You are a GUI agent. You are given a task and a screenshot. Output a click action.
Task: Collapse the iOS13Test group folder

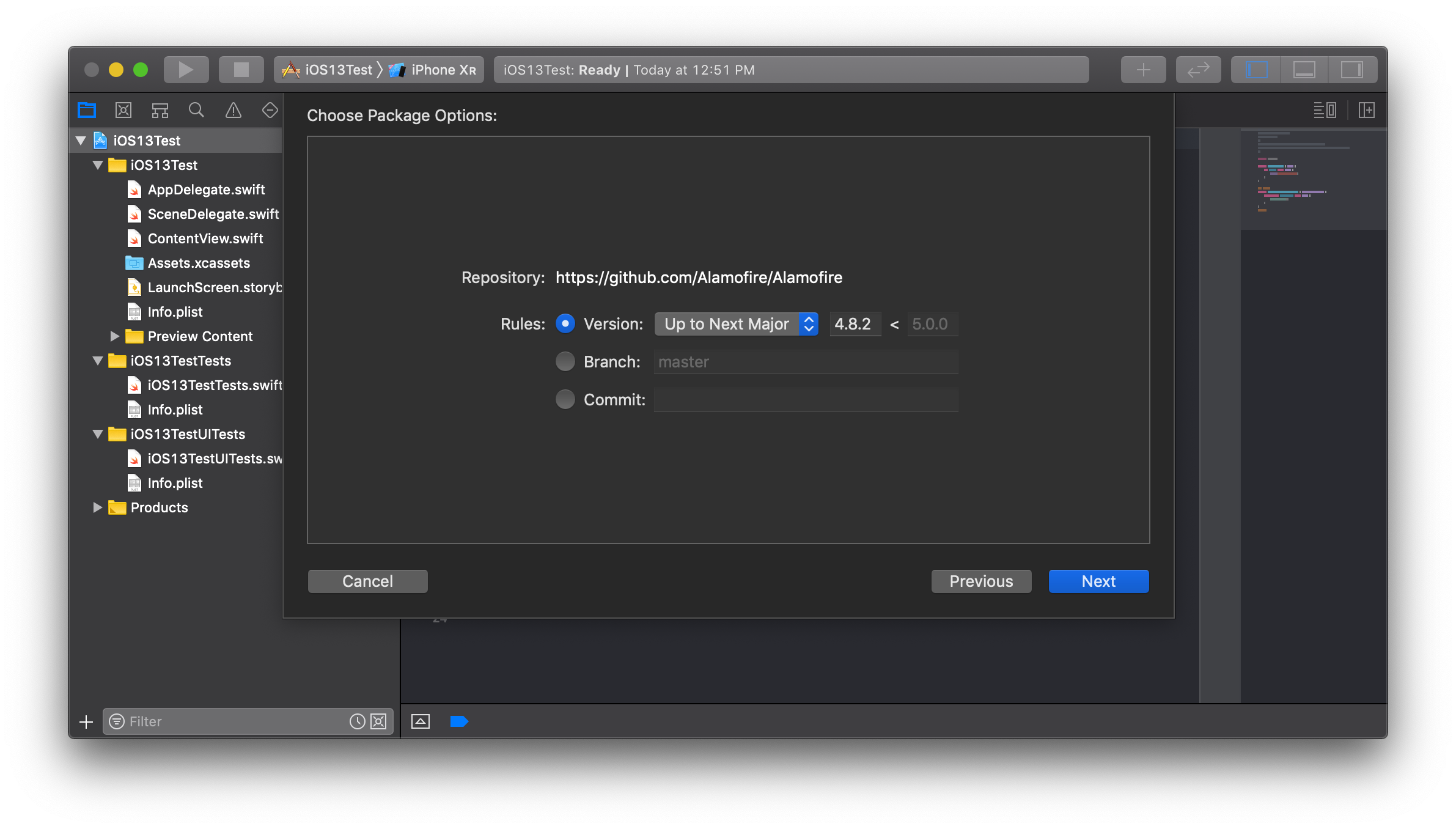click(98, 165)
